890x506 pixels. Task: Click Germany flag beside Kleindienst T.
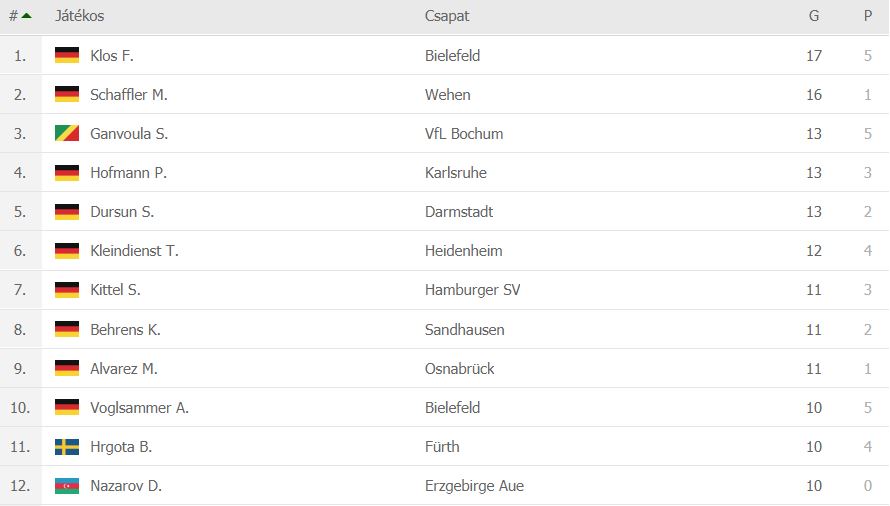pyautogui.click(x=67, y=250)
